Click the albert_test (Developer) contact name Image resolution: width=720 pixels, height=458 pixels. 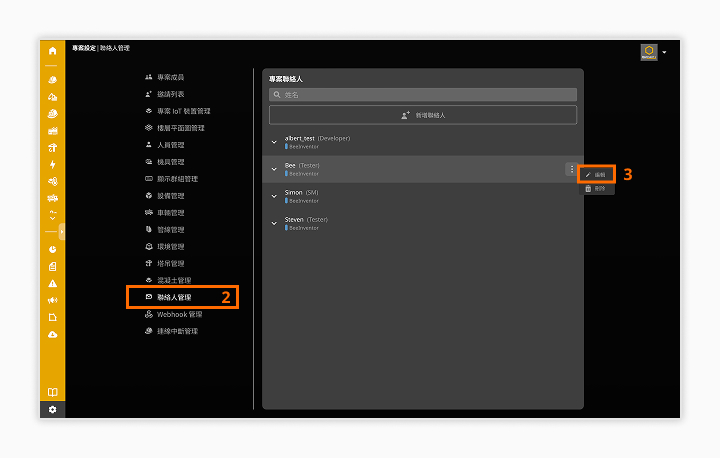coord(317,138)
